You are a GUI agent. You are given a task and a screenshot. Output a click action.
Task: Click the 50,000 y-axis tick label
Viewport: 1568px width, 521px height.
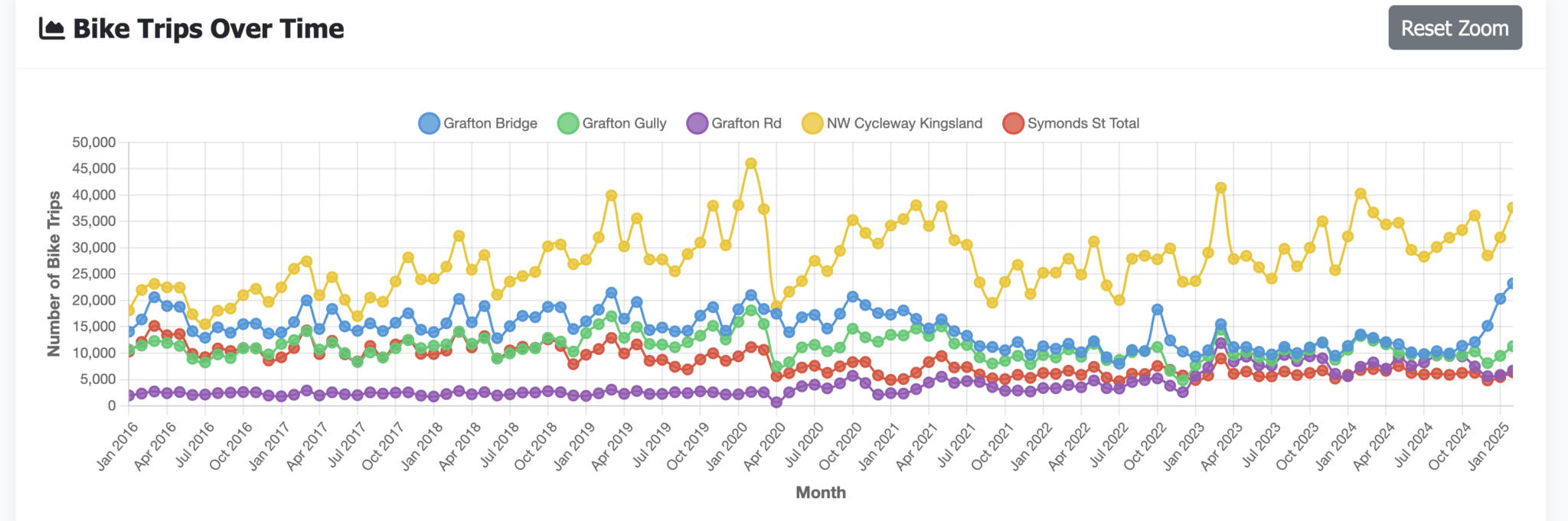94,142
